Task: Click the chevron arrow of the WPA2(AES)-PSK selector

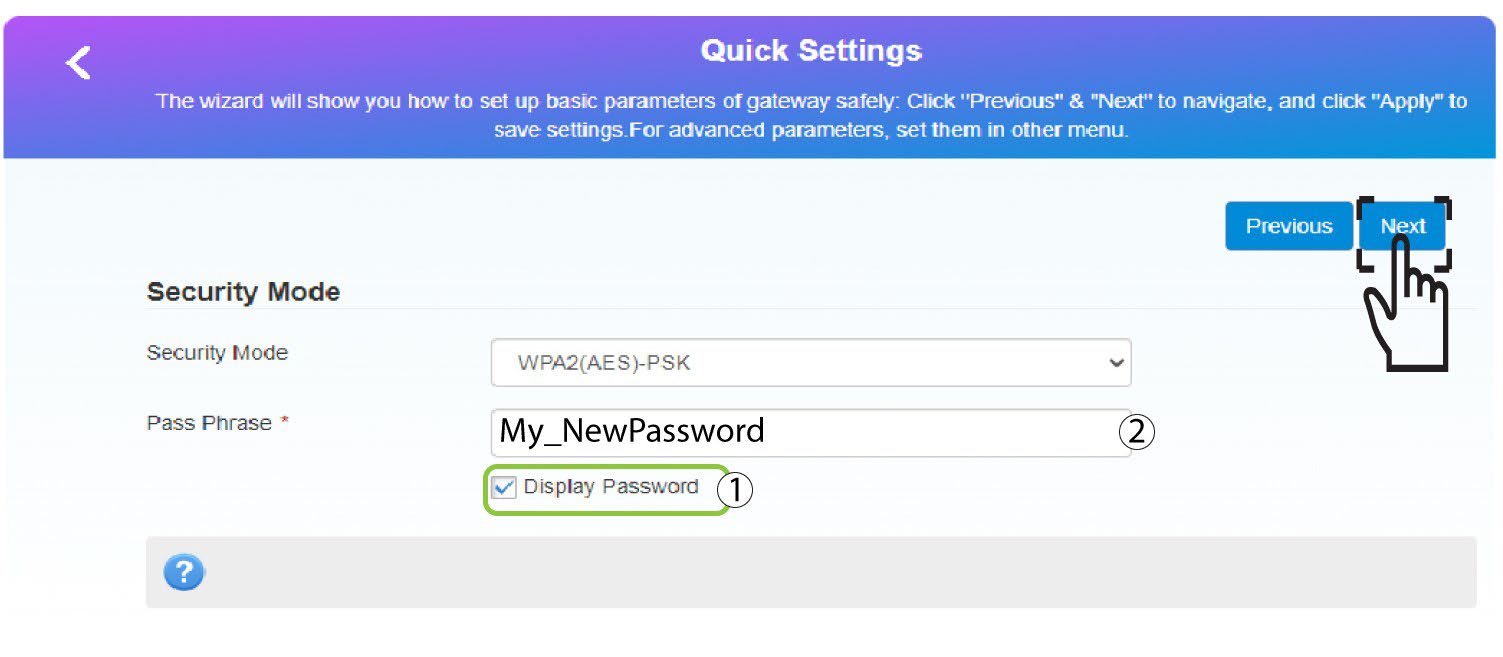Action: tap(1116, 363)
